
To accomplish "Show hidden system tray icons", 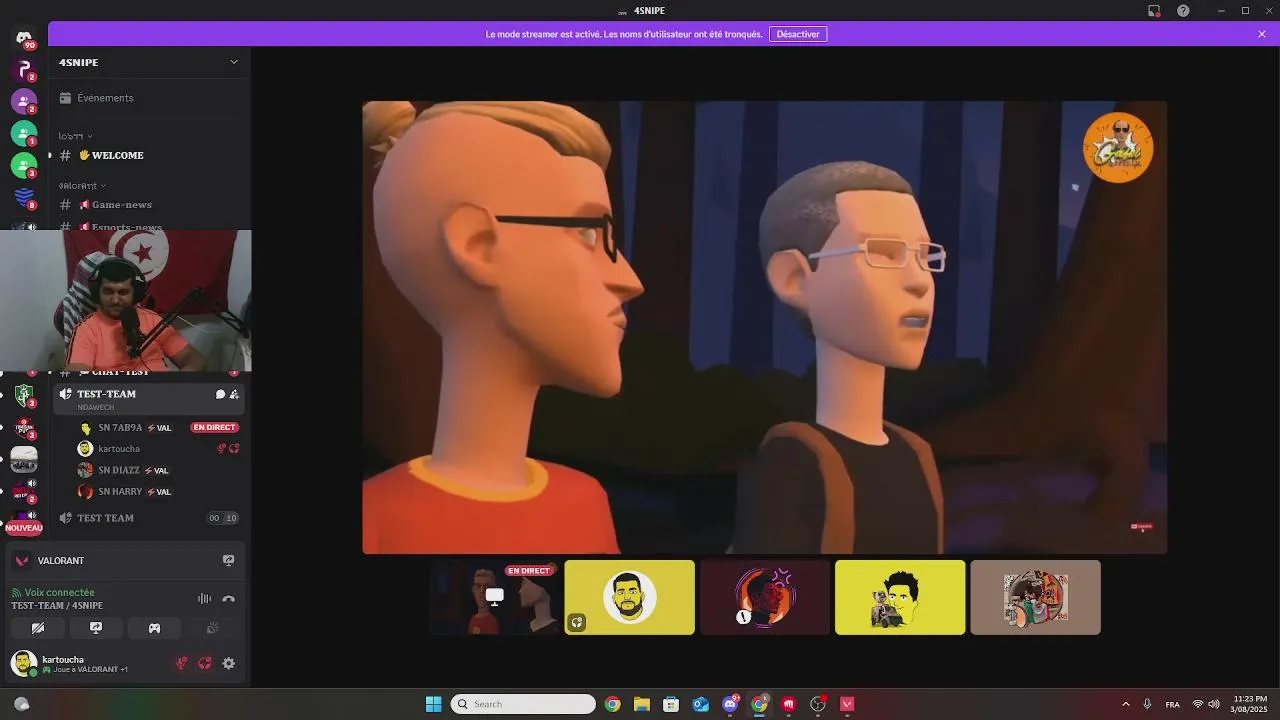I will click(x=1125, y=704).
